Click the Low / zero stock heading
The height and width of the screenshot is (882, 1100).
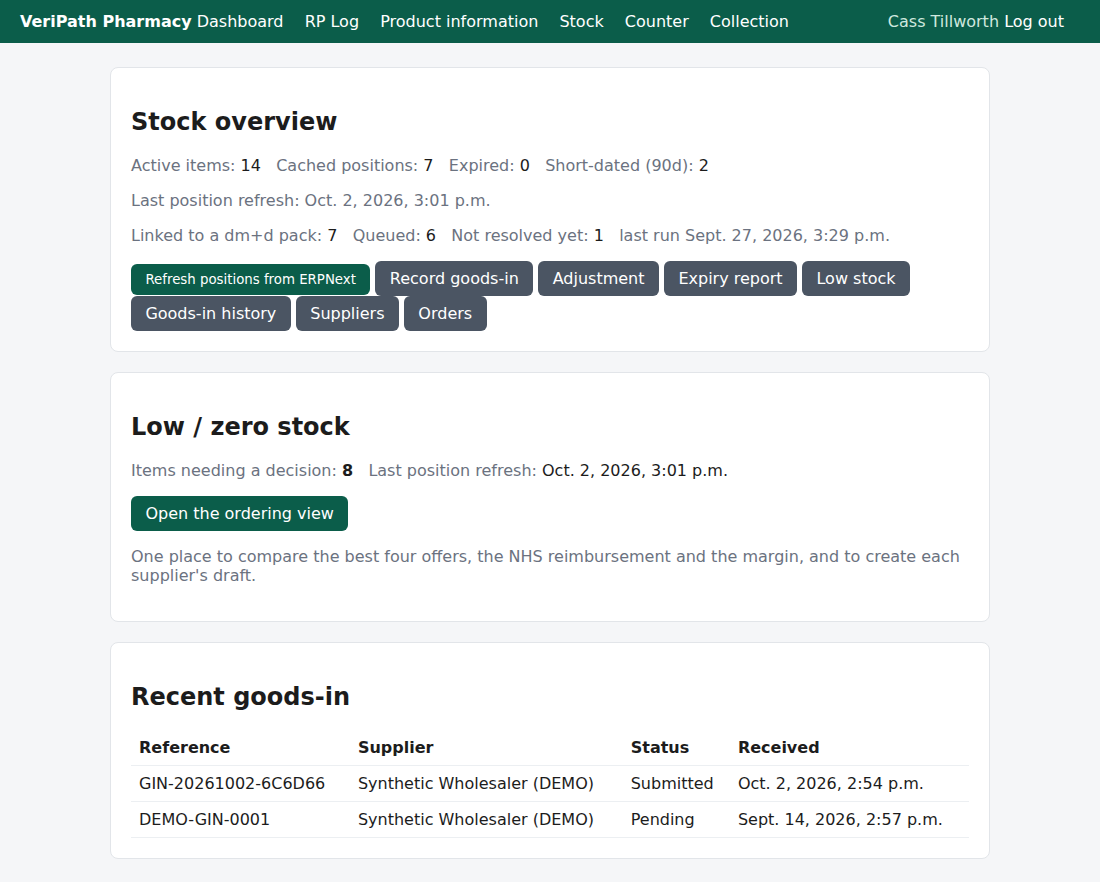[240, 427]
